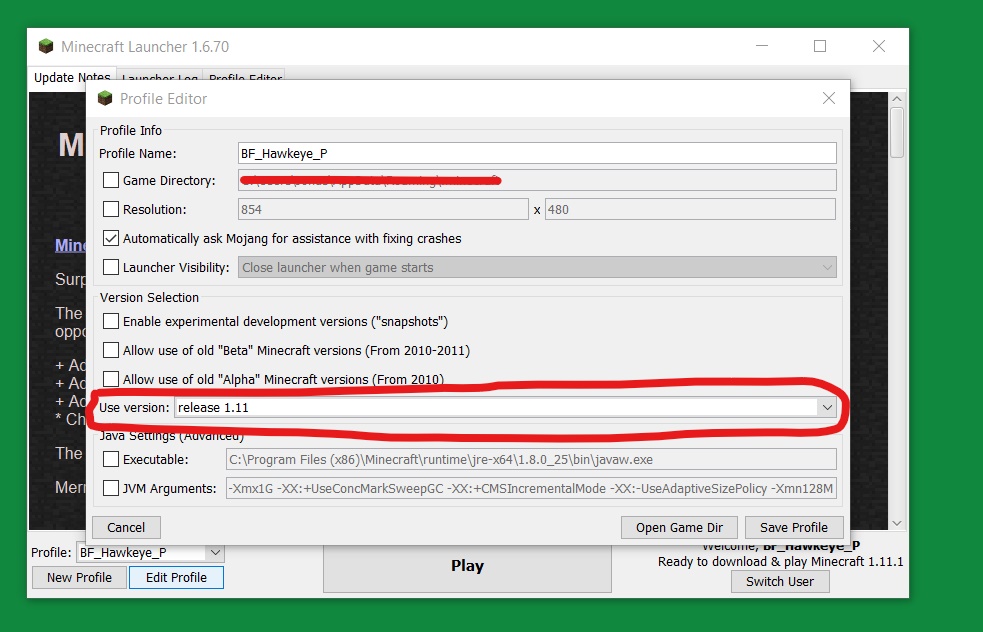The height and width of the screenshot is (632, 983).
Task: Click the 'Ready to download & play Minecraft 1.11.1' status text
Action: [781, 562]
